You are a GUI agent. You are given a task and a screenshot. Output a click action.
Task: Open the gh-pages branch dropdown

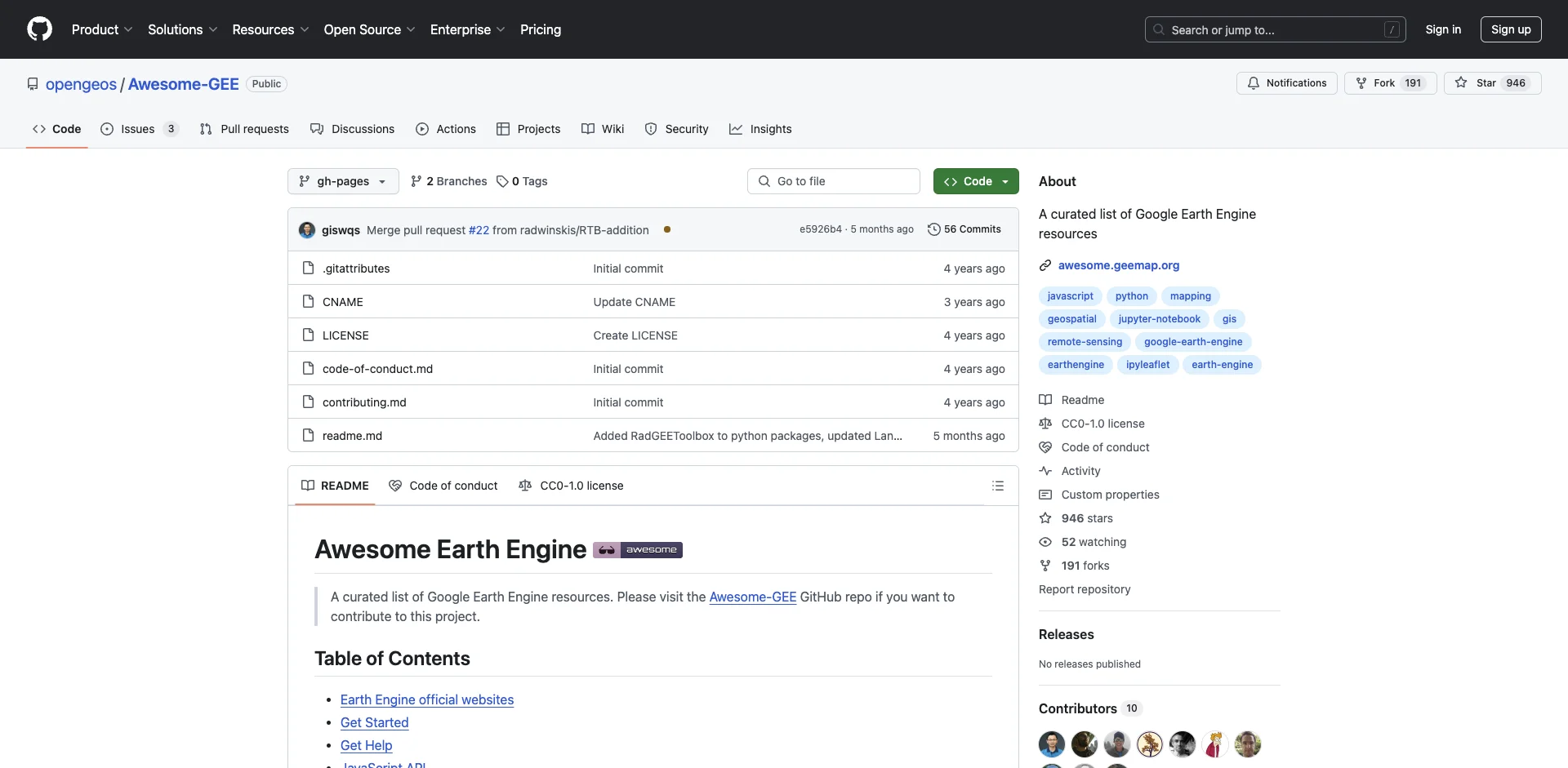point(343,181)
